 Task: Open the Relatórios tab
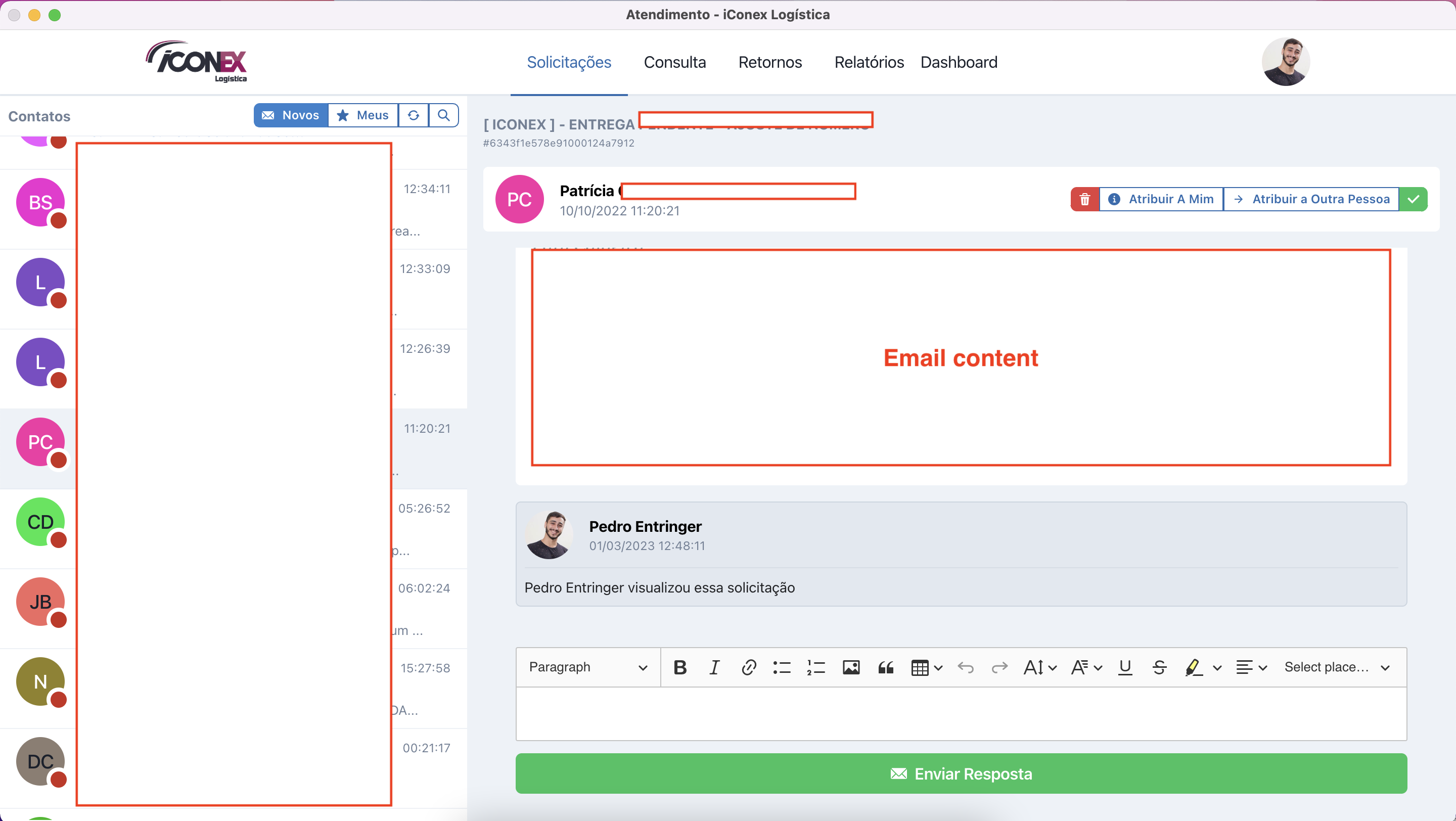(869, 62)
